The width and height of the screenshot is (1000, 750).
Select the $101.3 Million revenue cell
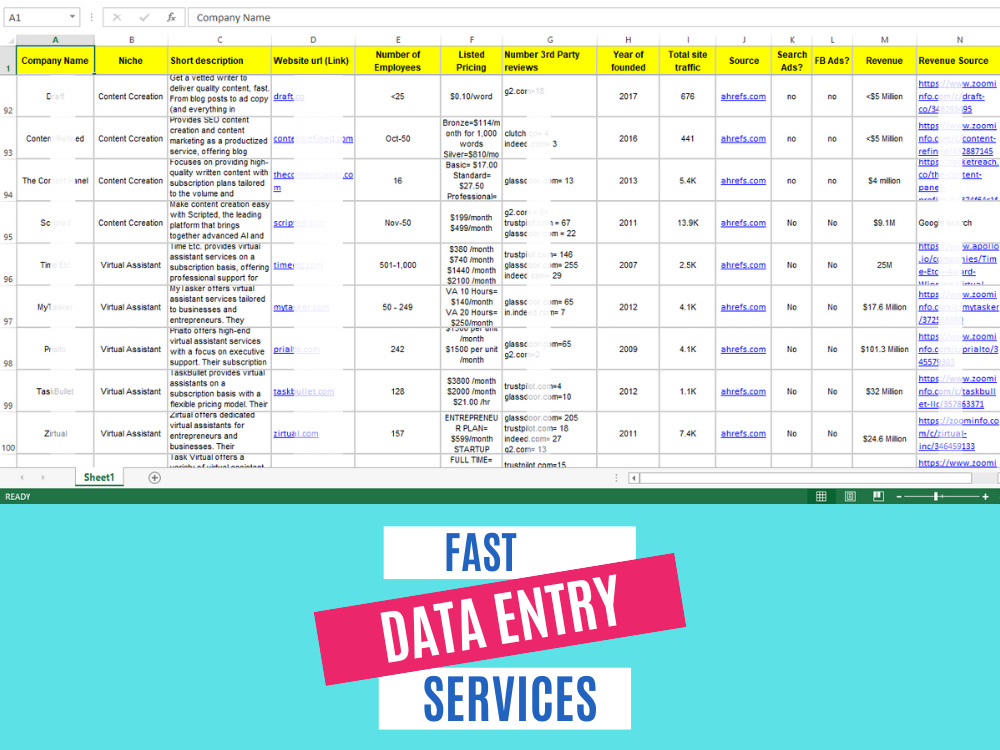coord(885,349)
